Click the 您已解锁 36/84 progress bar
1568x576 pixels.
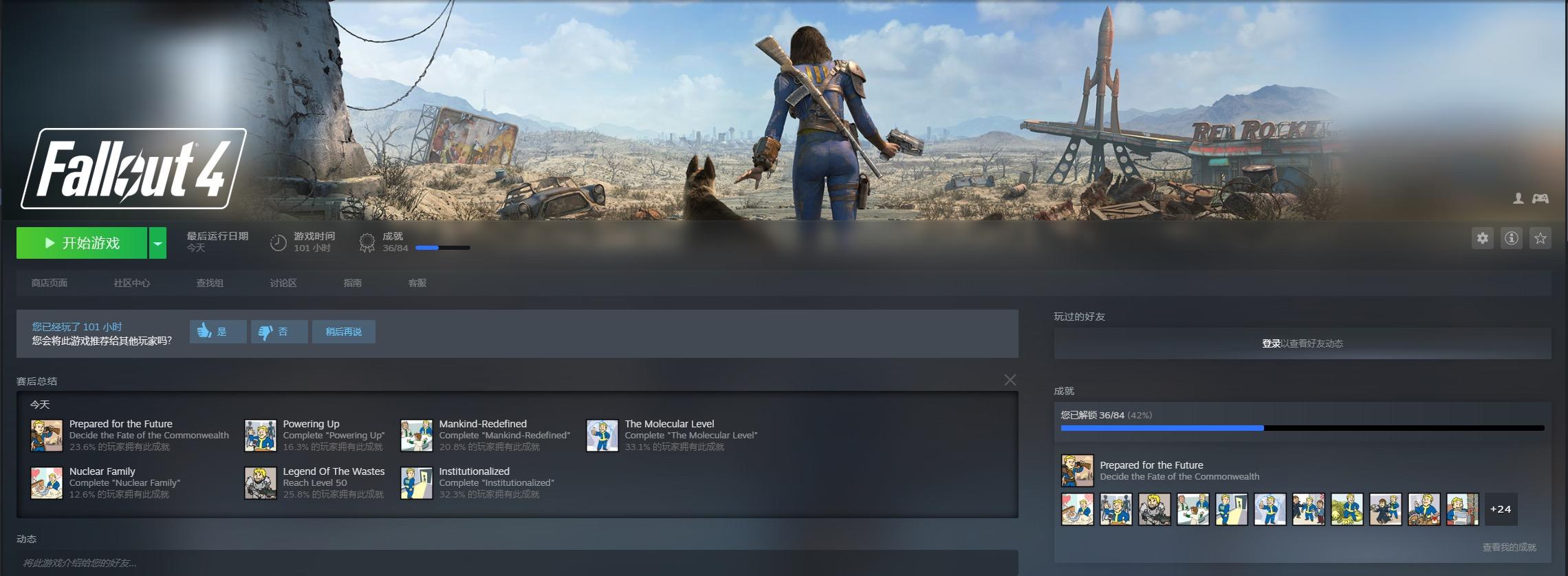(x=1303, y=428)
